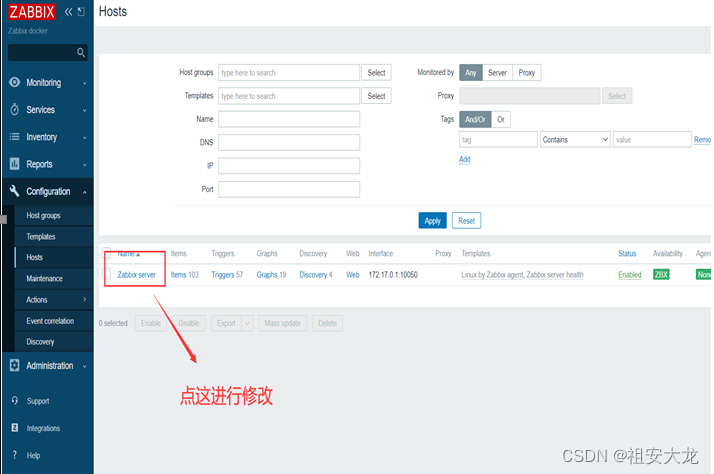Click the Enabled status link
Viewport: 714px width, 474px height.
tap(630, 275)
